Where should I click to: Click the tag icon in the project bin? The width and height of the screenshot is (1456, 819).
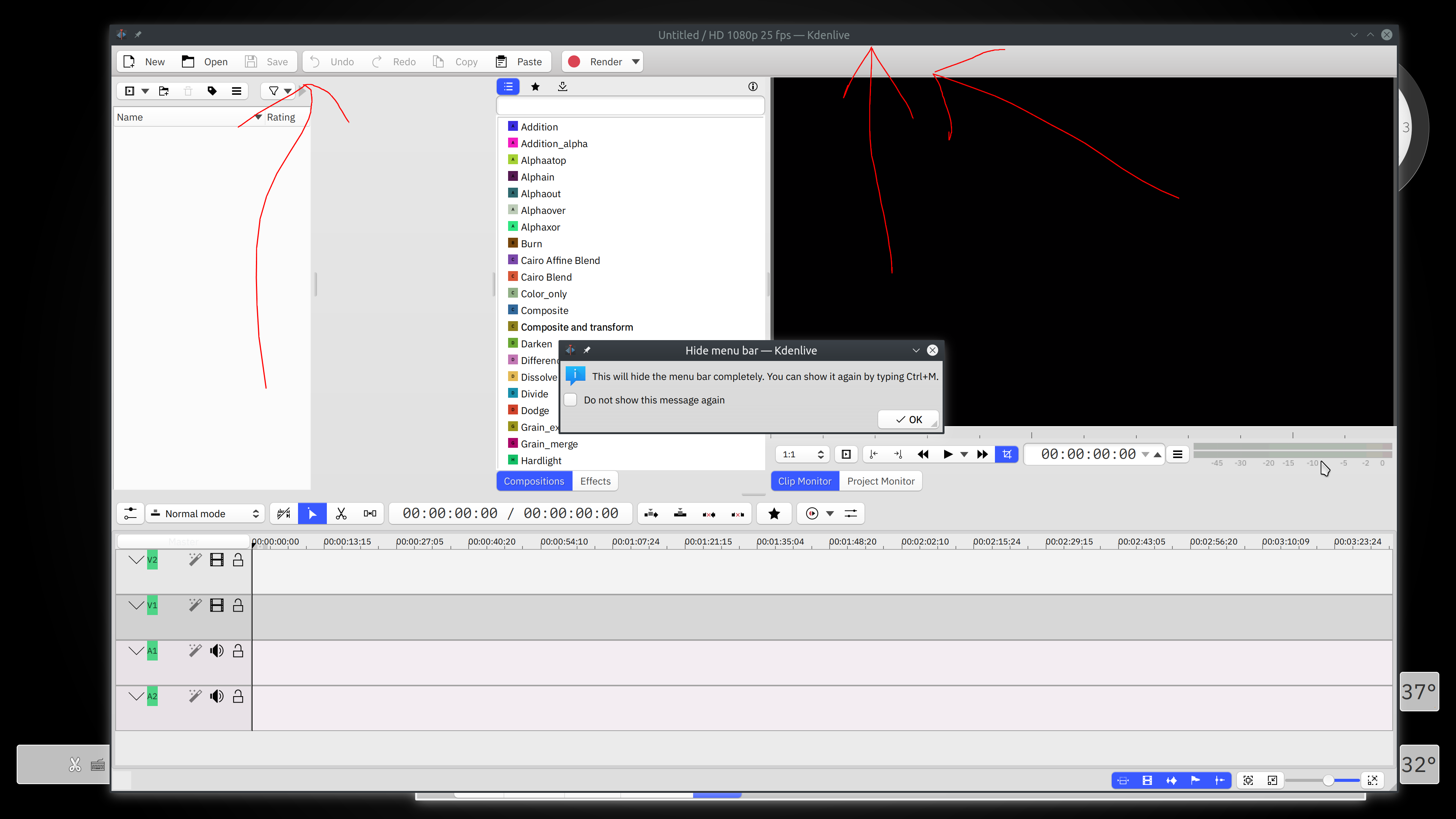212,91
